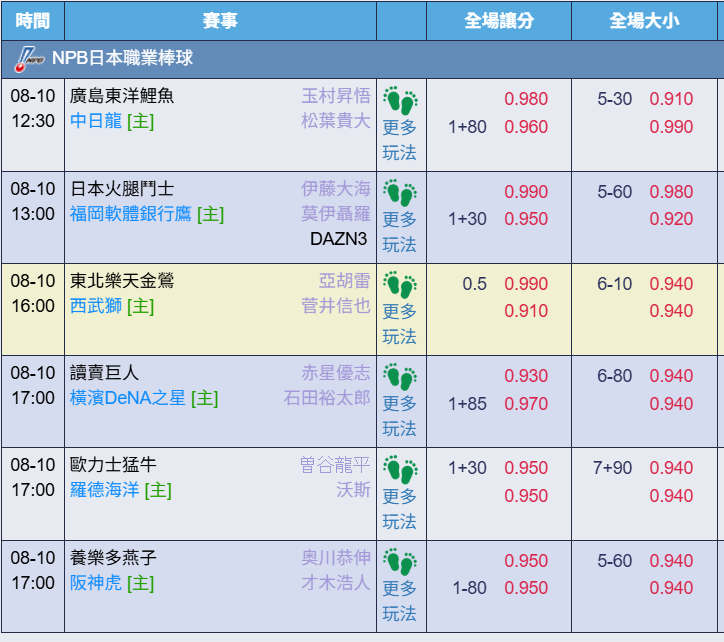Screen dimensions: 724x642
Task: Open 更多玩法 for 阪神虎 game
Action: tap(400, 601)
